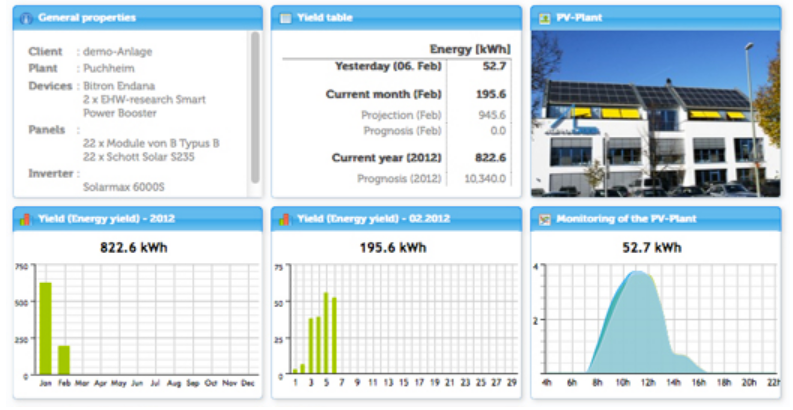
Task: Click the Yield 2012 bar chart icon
Action: [x=26, y=219]
